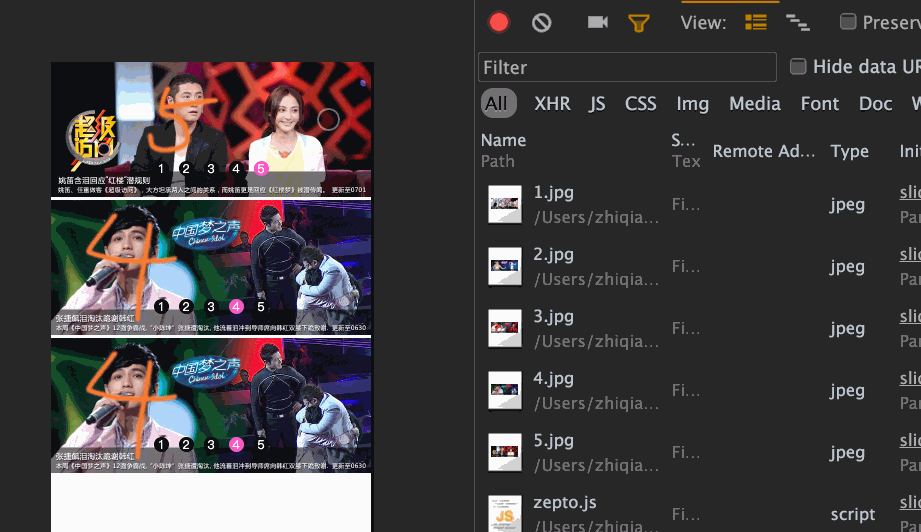Go to slide 1 in the top carousel
The height and width of the screenshot is (532, 921).
(161, 169)
